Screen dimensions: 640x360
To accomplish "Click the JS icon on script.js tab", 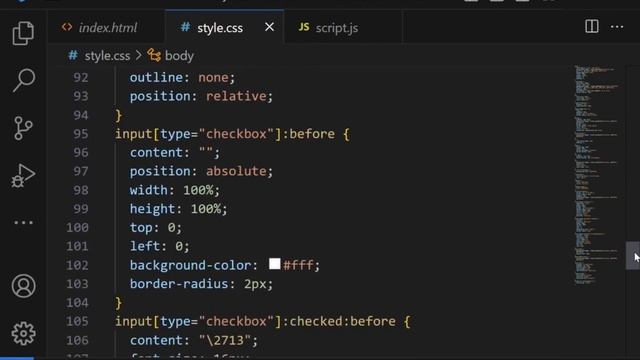I will point(304,27).
